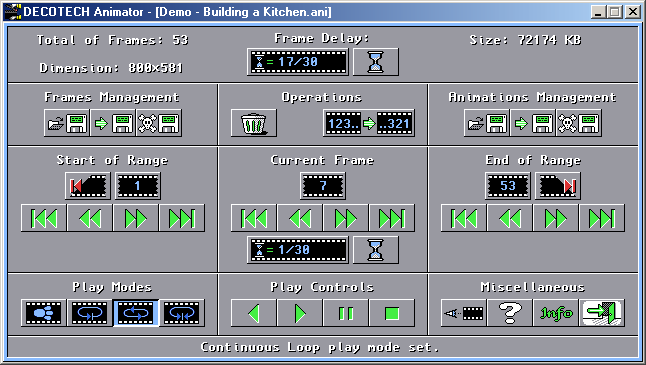Click the Info button in Miscellaneous
Screen dimensions: 646x365
tap(556, 313)
